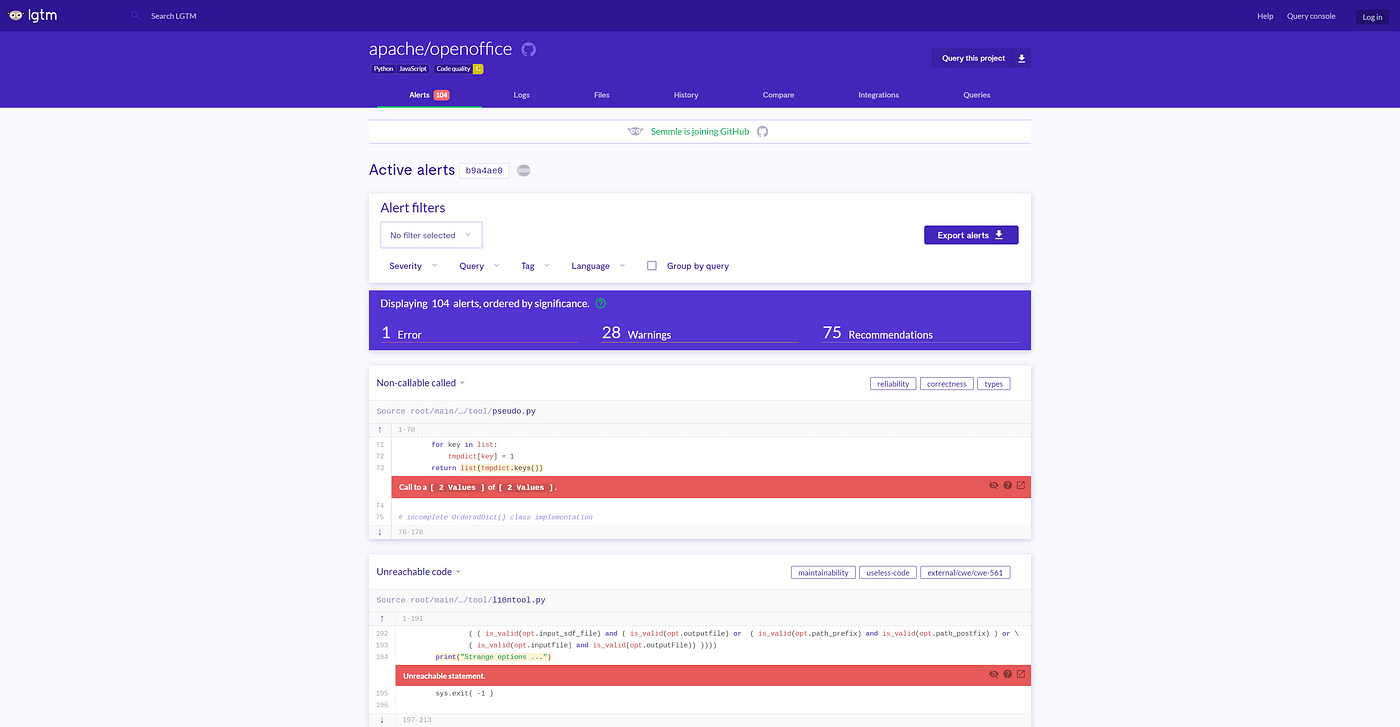Viewport: 1400px width, 727px height.
Task: Open l10ntool.py source file link
Action: (x=518, y=600)
